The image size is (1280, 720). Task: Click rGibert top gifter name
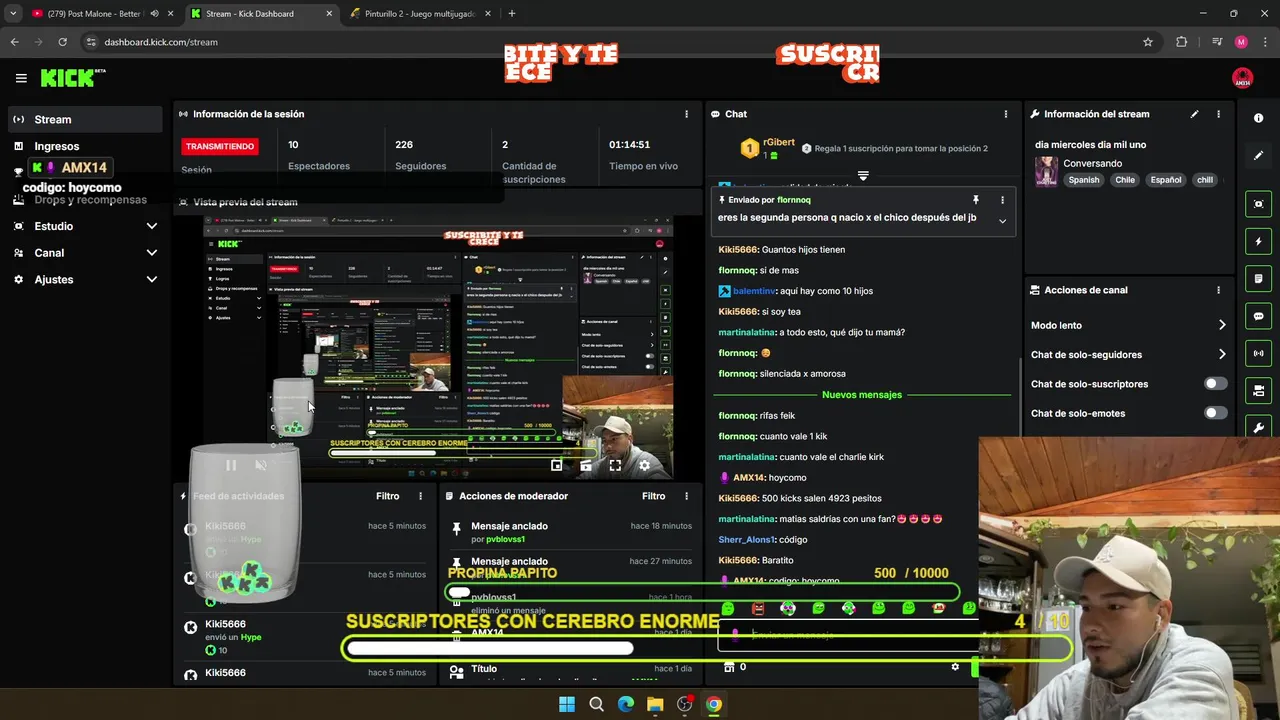pyautogui.click(x=778, y=143)
